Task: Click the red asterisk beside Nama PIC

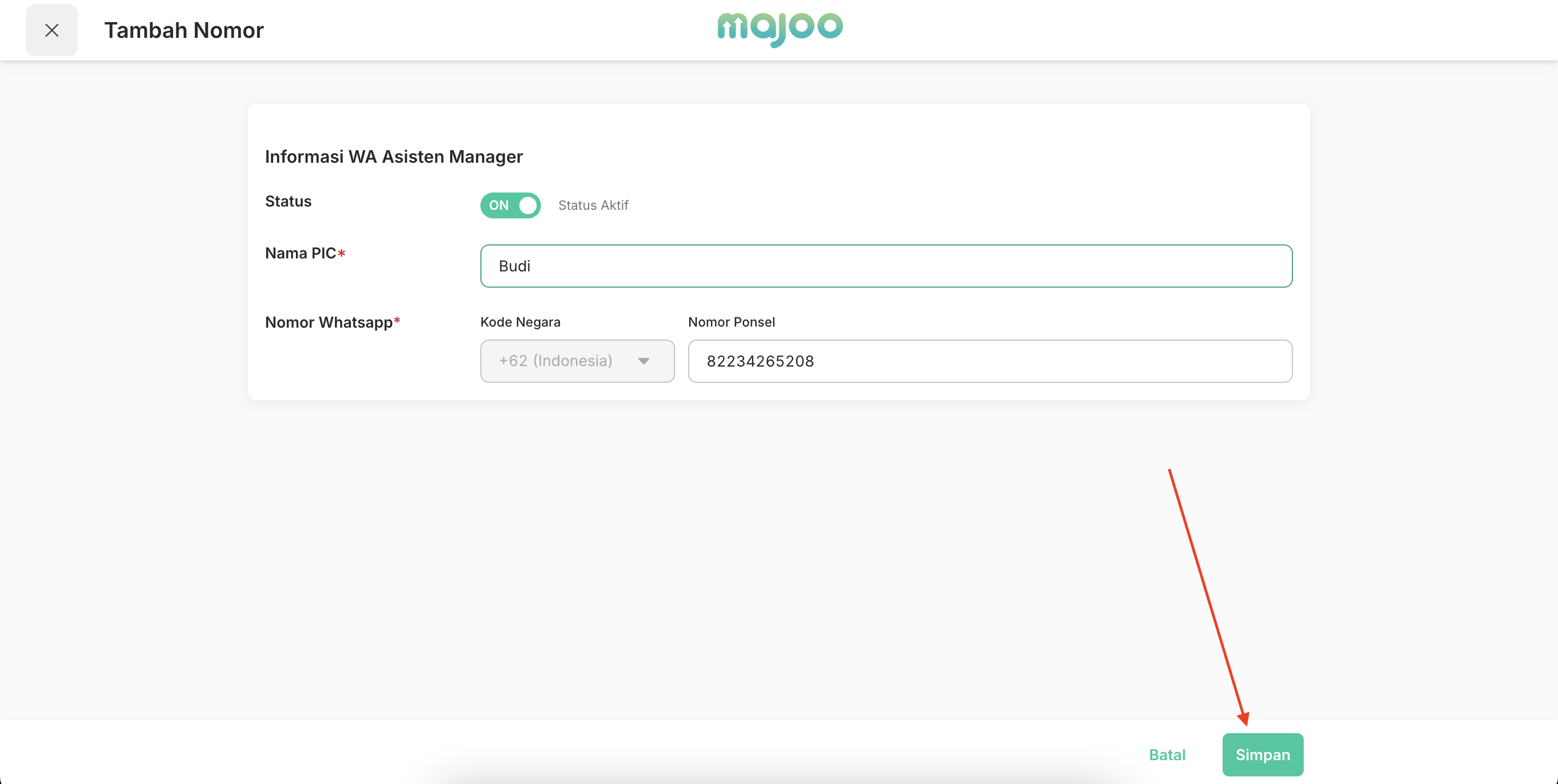Action: pos(342,253)
